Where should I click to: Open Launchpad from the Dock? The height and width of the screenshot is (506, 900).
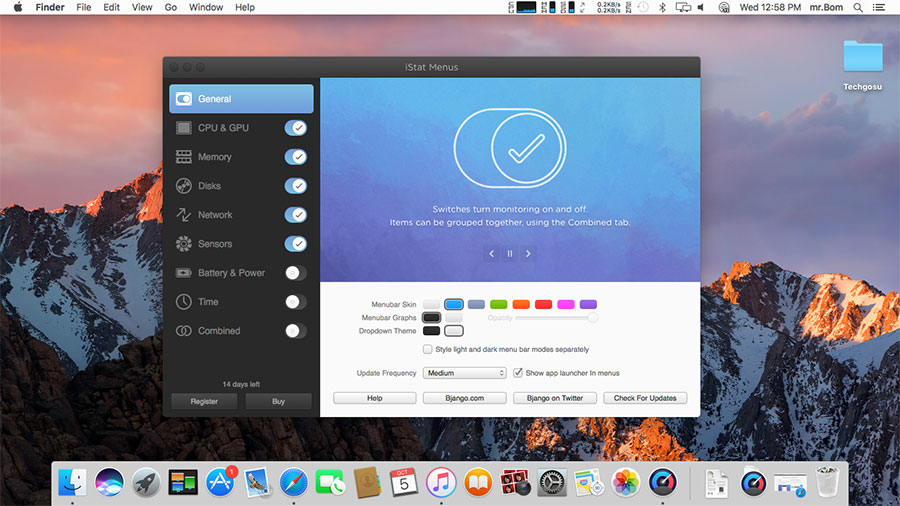coord(146,482)
